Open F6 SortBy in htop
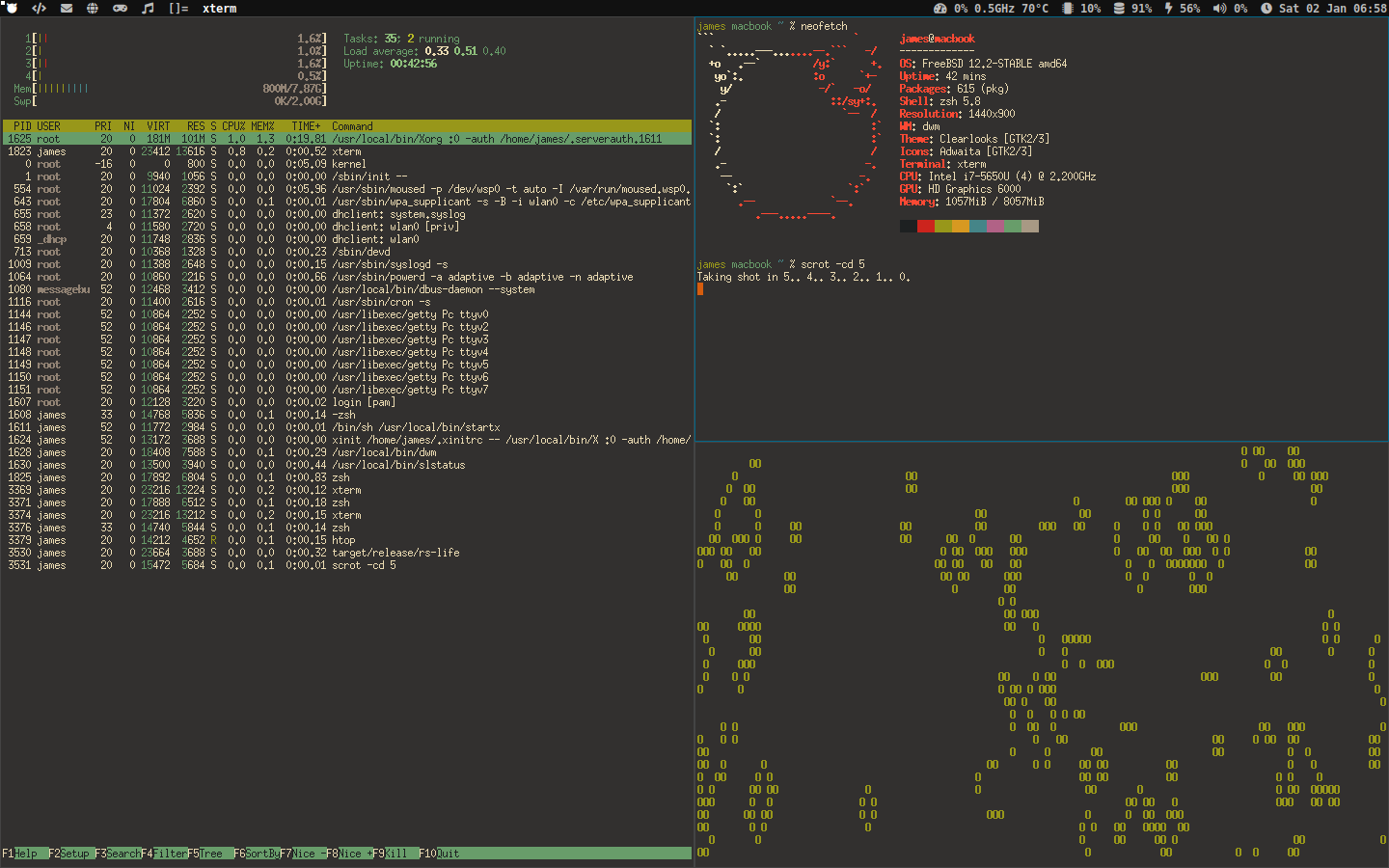The width and height of the screenshot is (1389, 868). click(x=257, y=854)
